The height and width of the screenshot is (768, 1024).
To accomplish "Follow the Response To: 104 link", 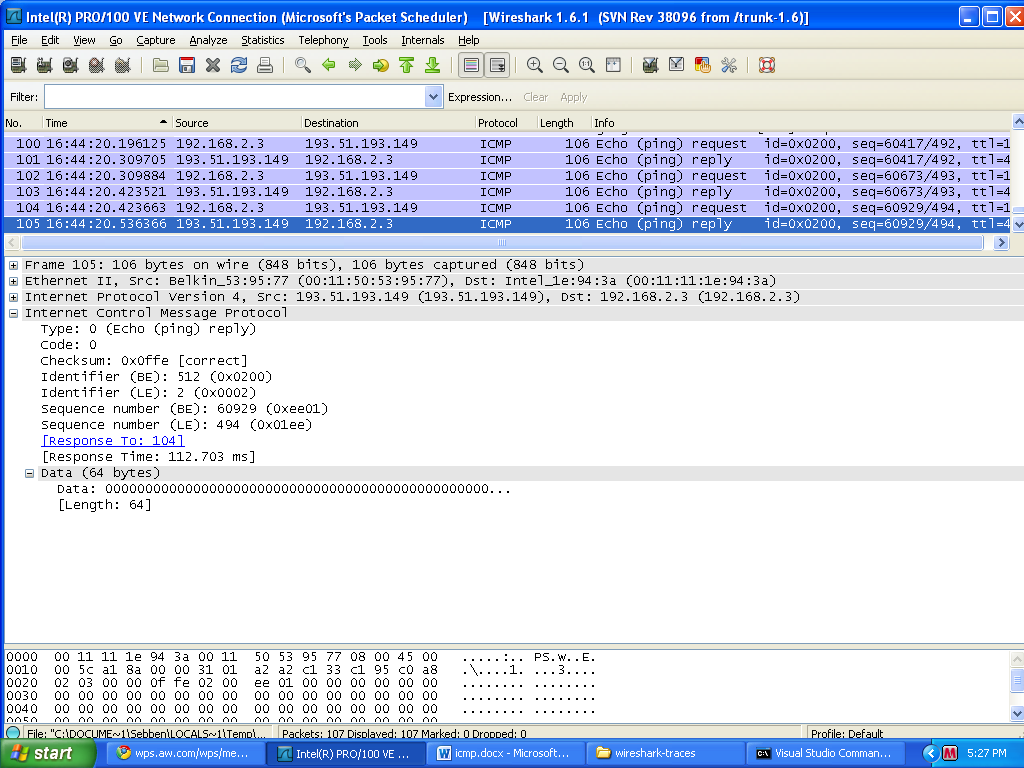I will pos(113,441).
